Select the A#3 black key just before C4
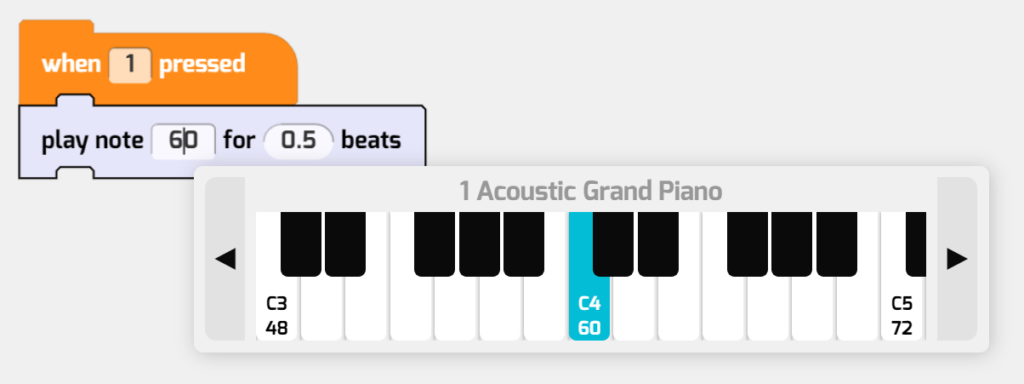1024x384 pixels. tap(524, 243)
